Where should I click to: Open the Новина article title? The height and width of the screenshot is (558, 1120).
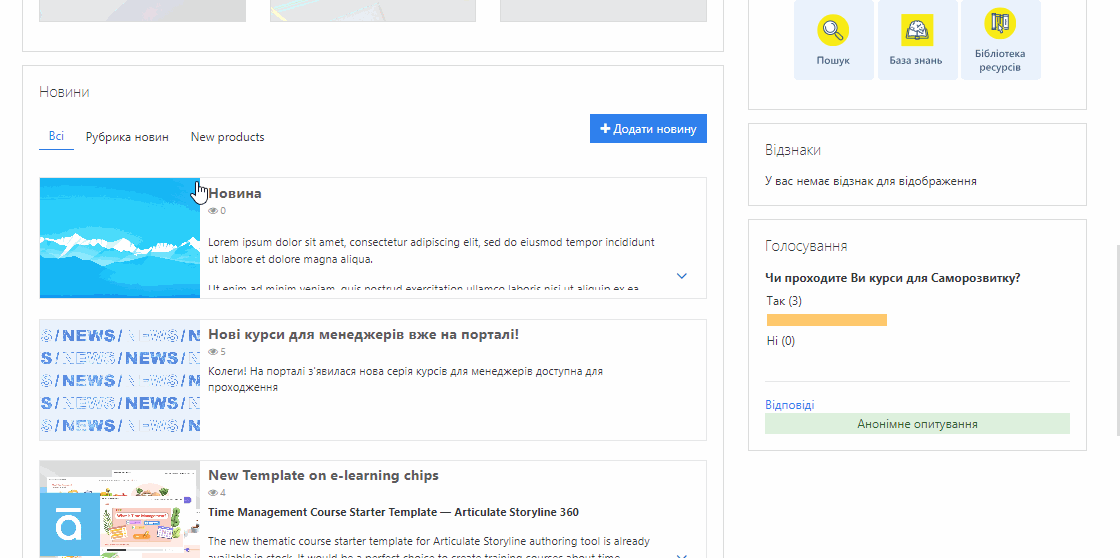coord(236,193)
